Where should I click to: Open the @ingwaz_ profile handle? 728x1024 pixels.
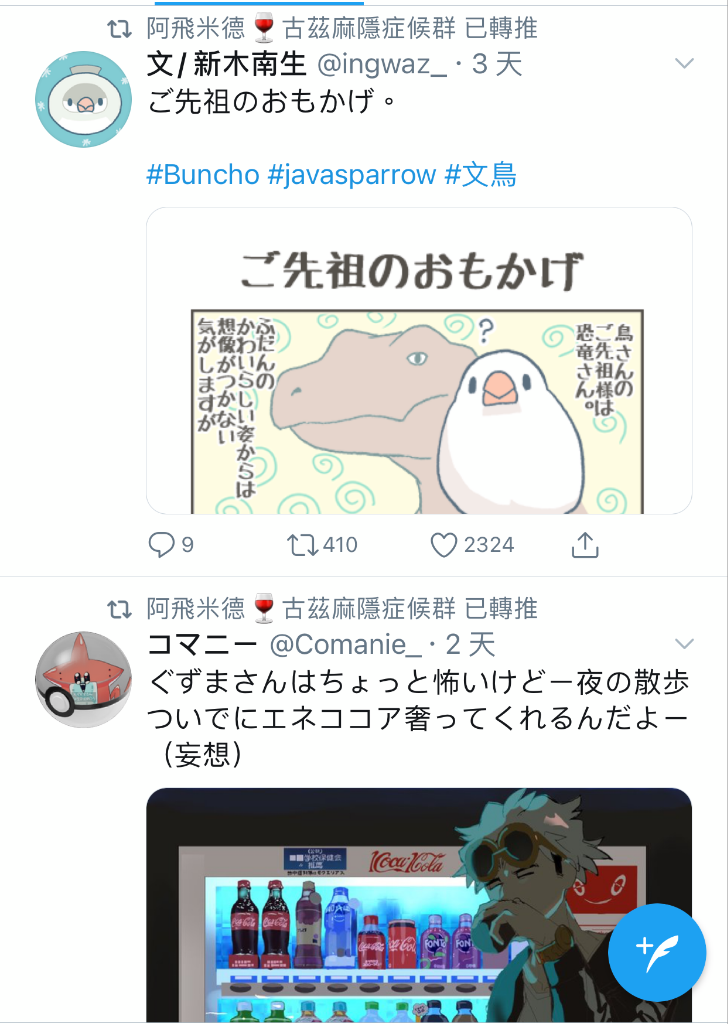click(x=382, y=64)
